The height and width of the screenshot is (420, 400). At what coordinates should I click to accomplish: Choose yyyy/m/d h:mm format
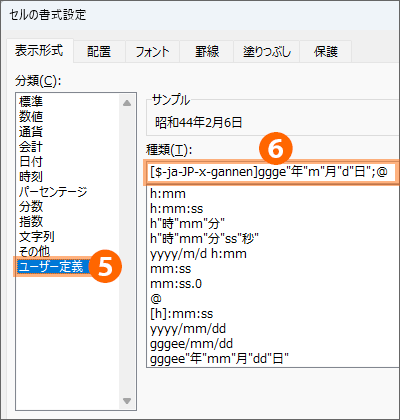(198, 254)
